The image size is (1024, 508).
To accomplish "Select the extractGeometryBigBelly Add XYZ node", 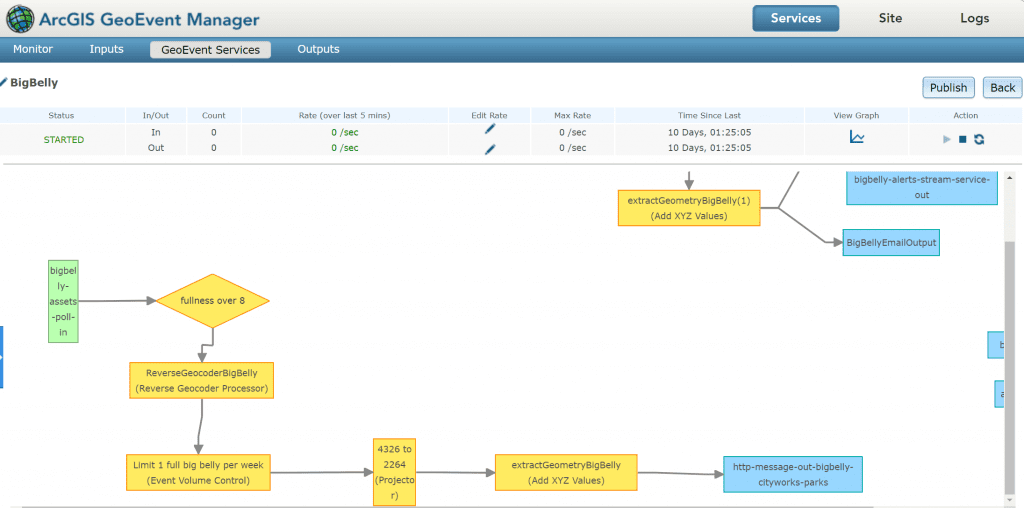I will (566, 472).
